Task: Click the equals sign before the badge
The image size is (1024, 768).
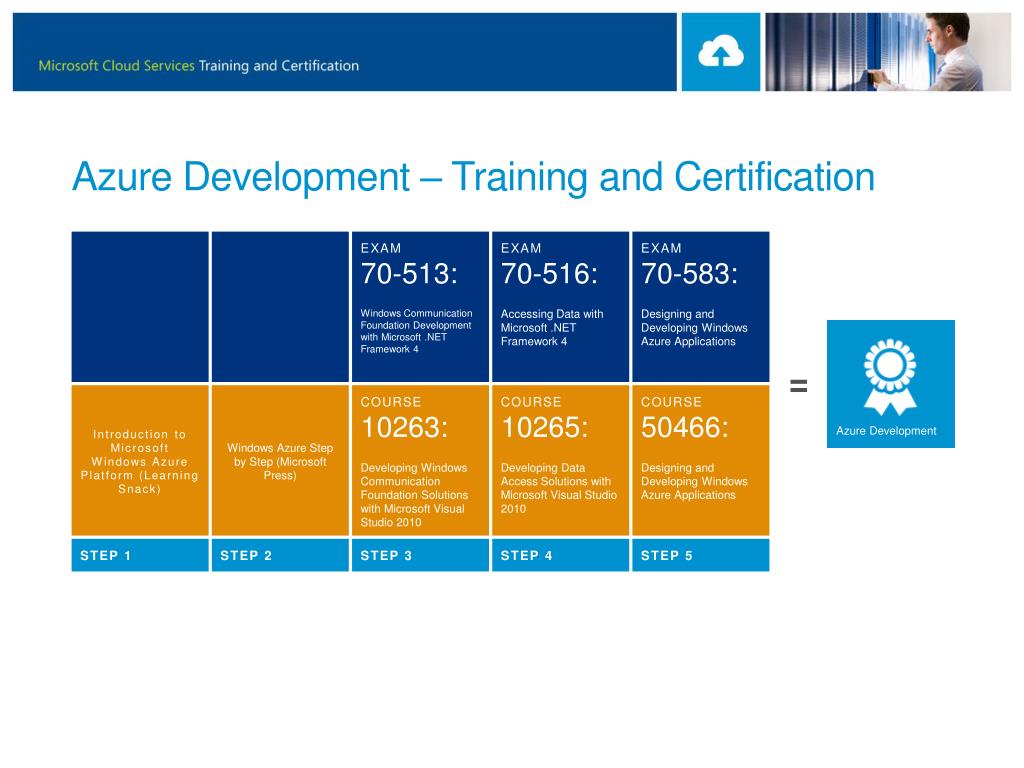Action: (799, 386)
